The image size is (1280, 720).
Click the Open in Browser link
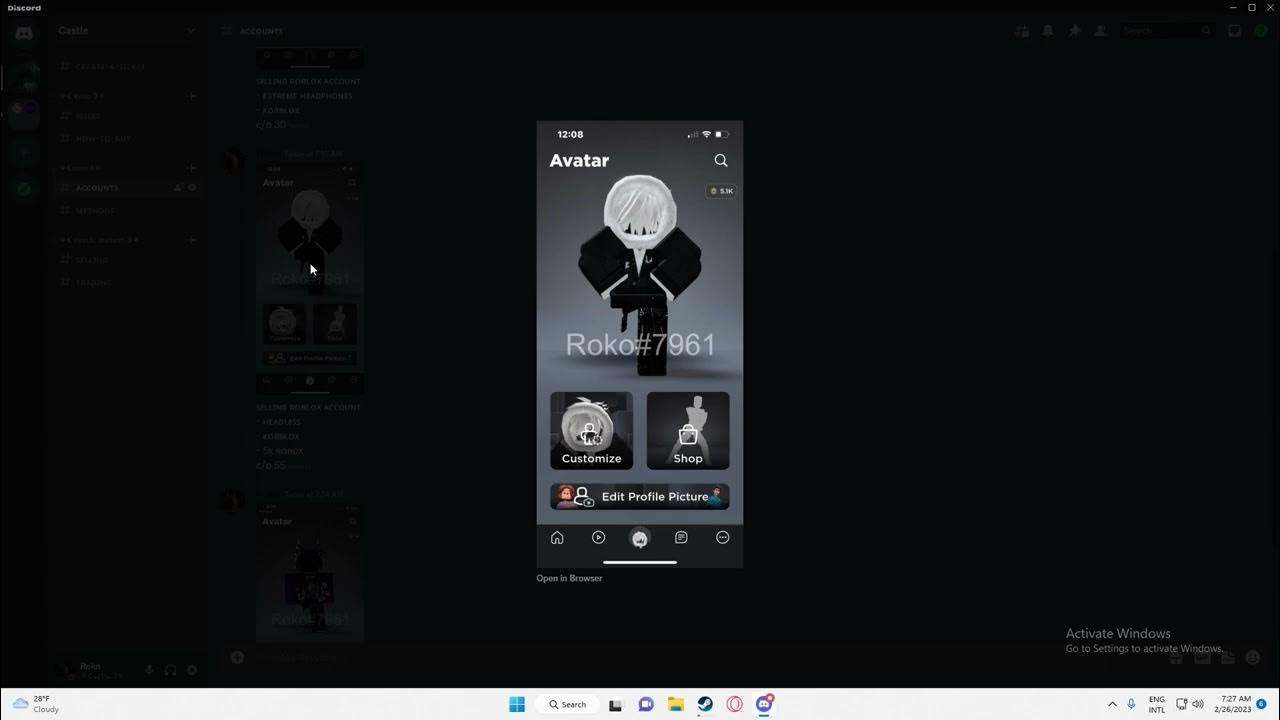[569, 578]
